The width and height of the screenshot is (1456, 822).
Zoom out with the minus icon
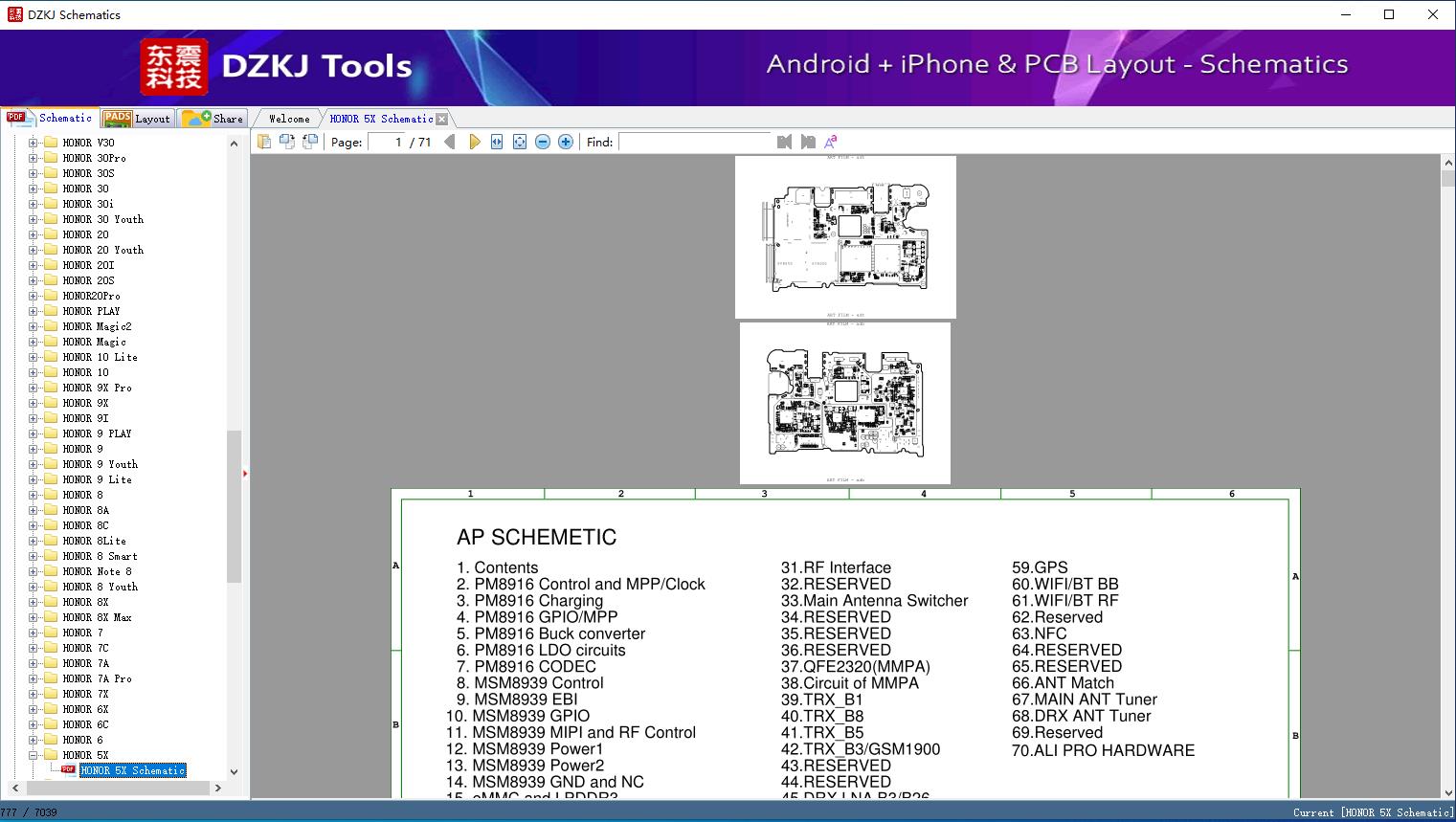[x=543, y=142]
